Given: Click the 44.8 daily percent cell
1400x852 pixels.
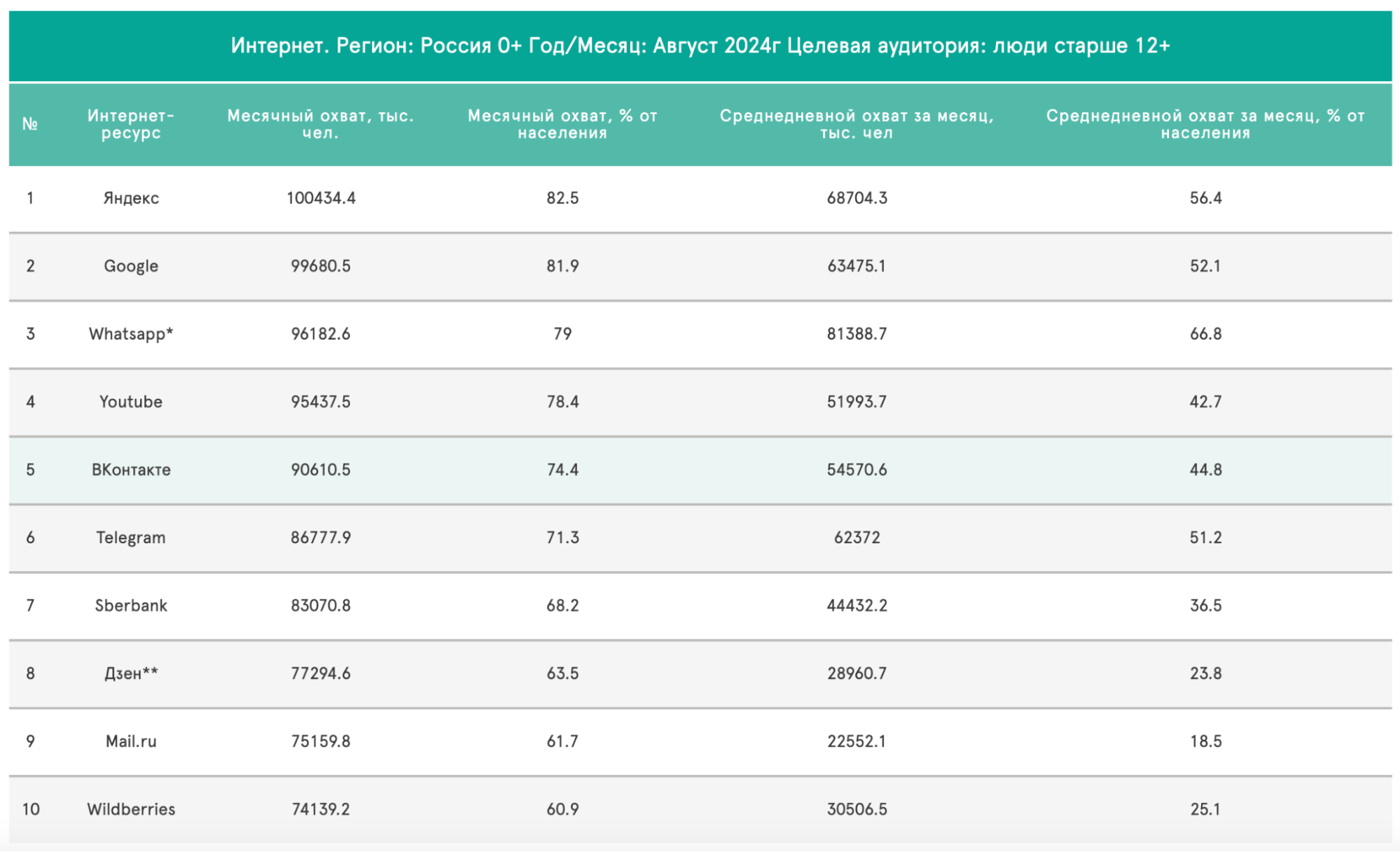Looking at the screenshot, I should [1205, 470].
